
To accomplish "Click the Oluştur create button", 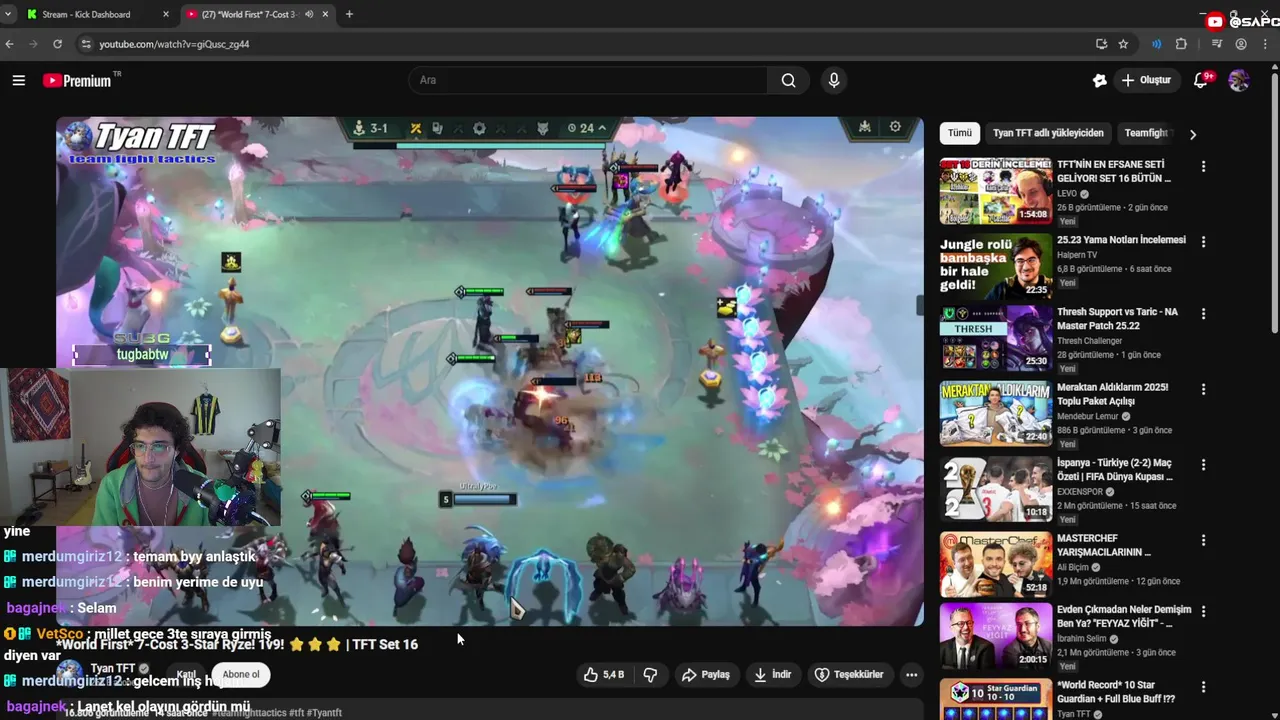I will coord(1145,80).
